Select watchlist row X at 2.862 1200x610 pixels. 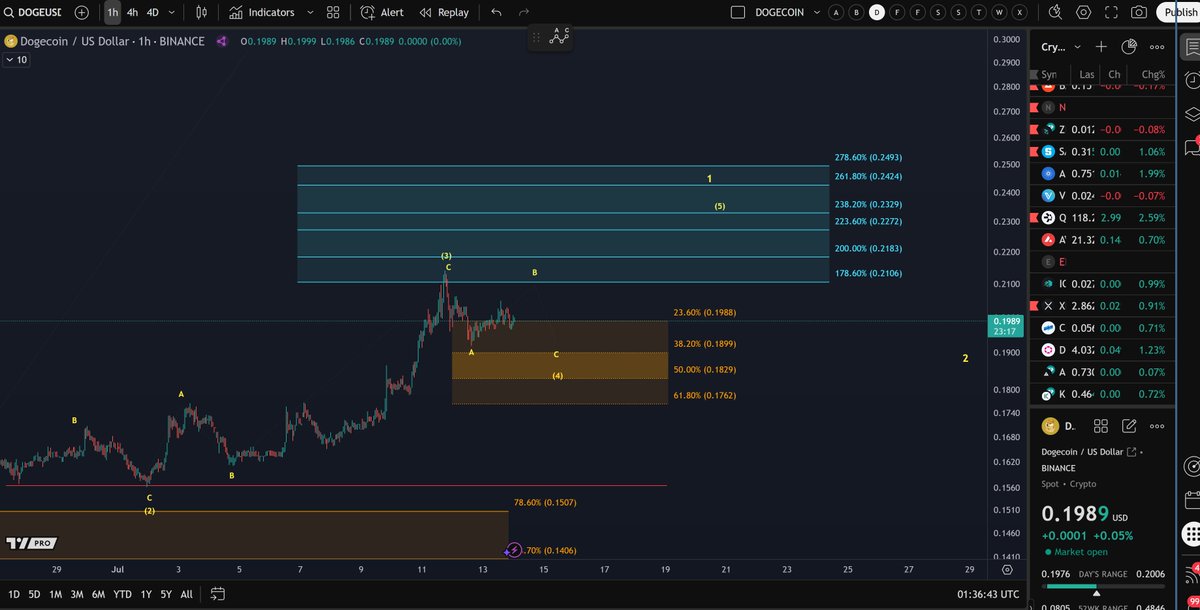coord(1102,305)
